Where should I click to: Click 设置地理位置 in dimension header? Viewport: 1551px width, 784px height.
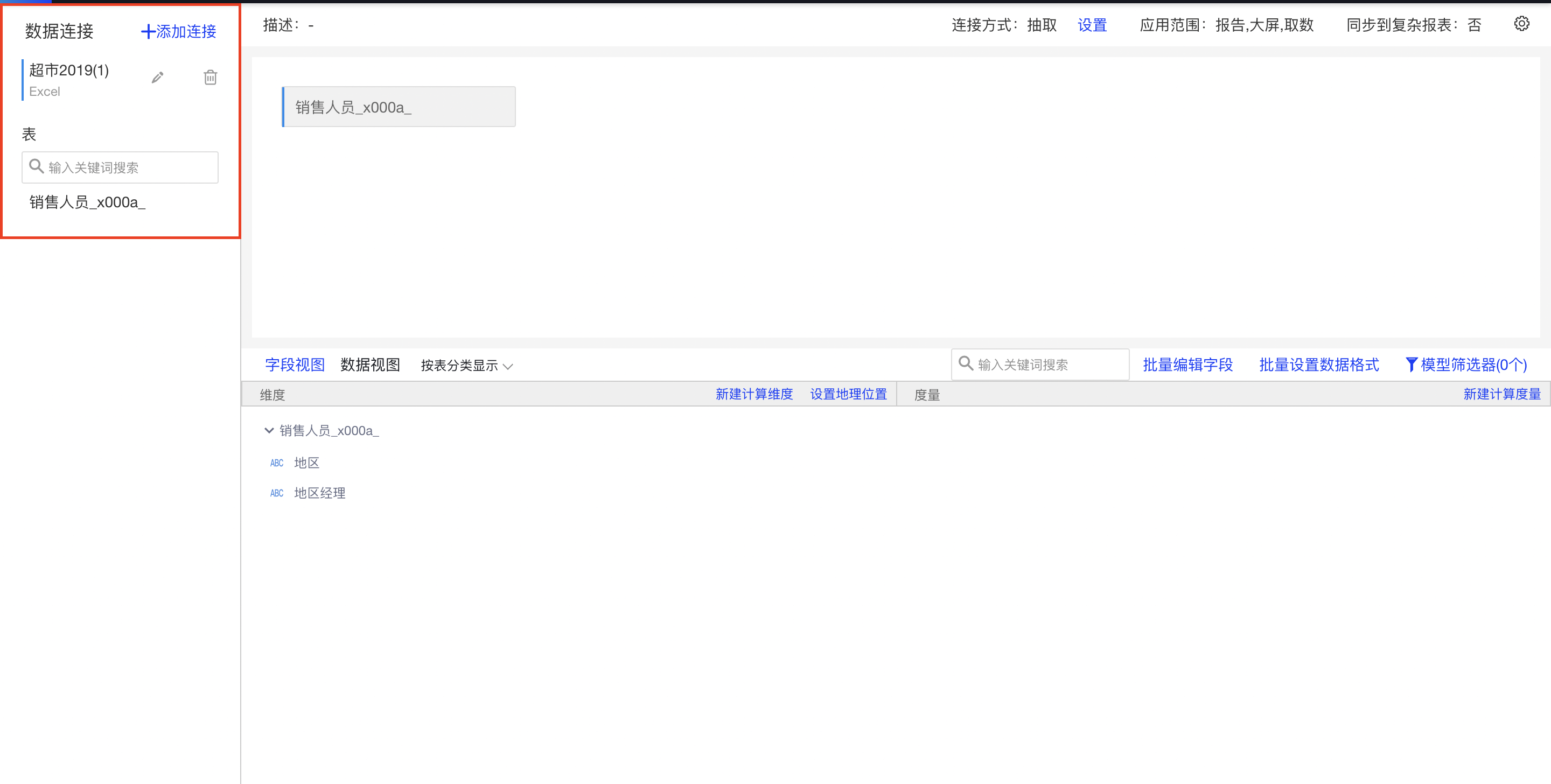click(x=848, y=394)
